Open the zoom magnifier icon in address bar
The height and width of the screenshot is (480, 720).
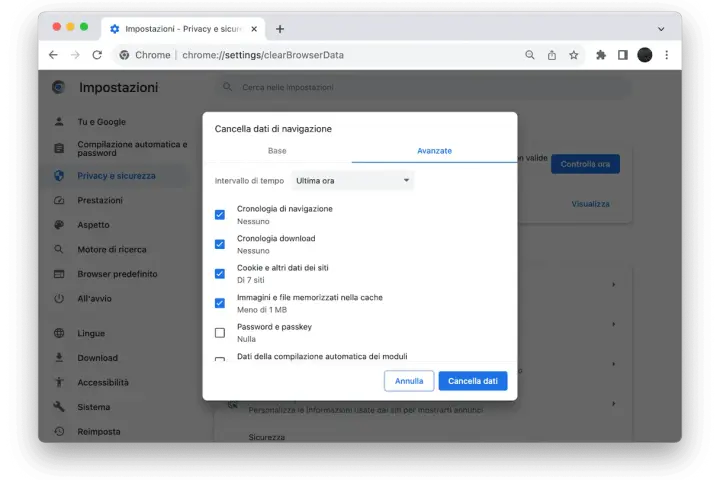530,55
